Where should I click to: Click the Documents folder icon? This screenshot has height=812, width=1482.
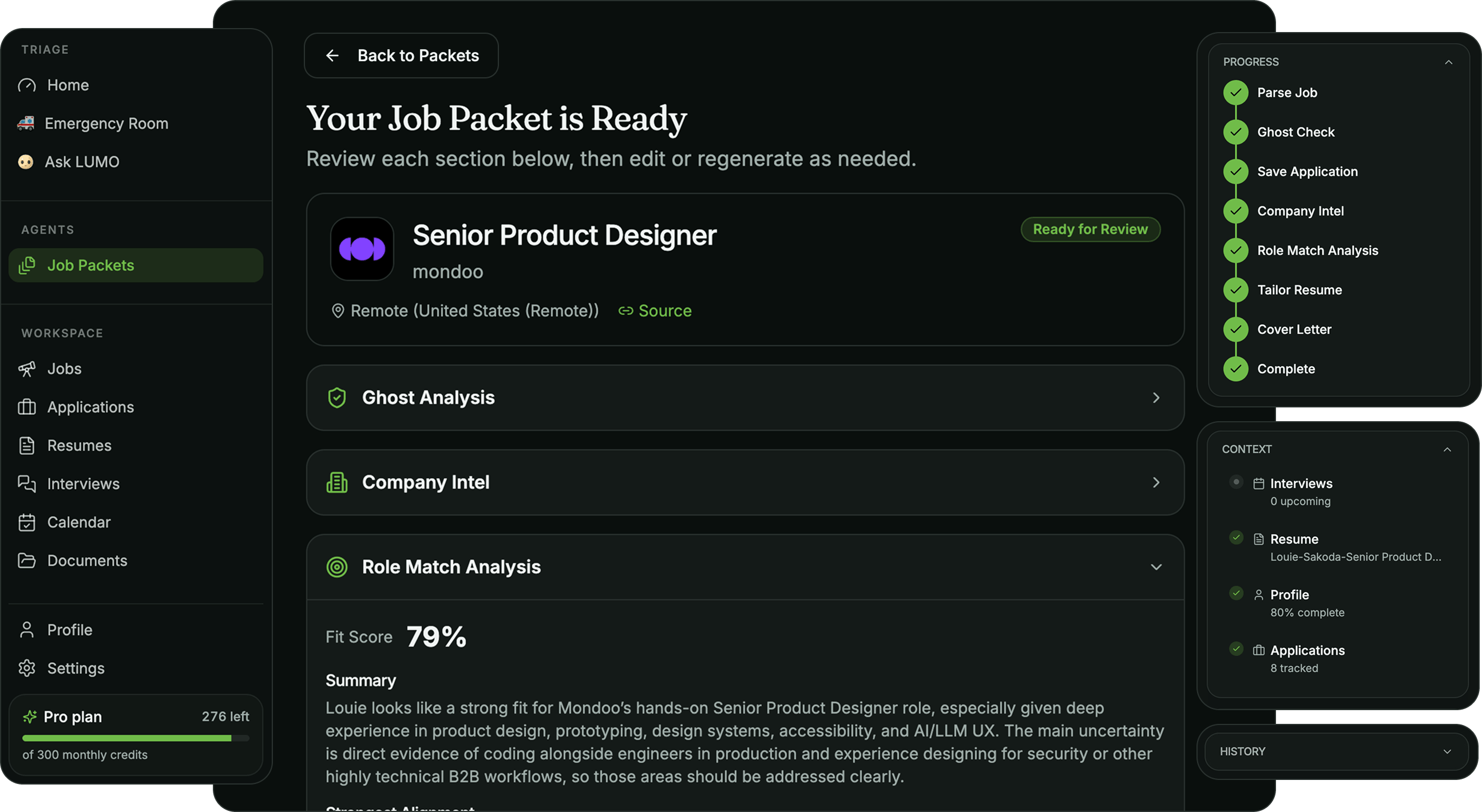27,561
